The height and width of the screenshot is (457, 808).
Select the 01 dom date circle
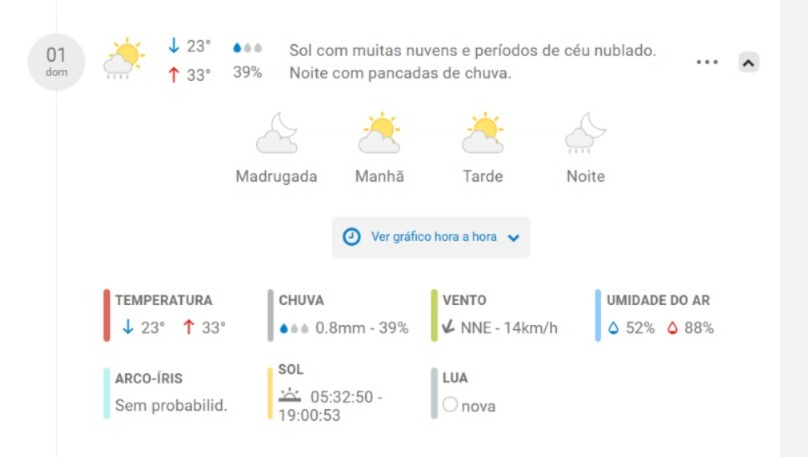pos(56,62)
